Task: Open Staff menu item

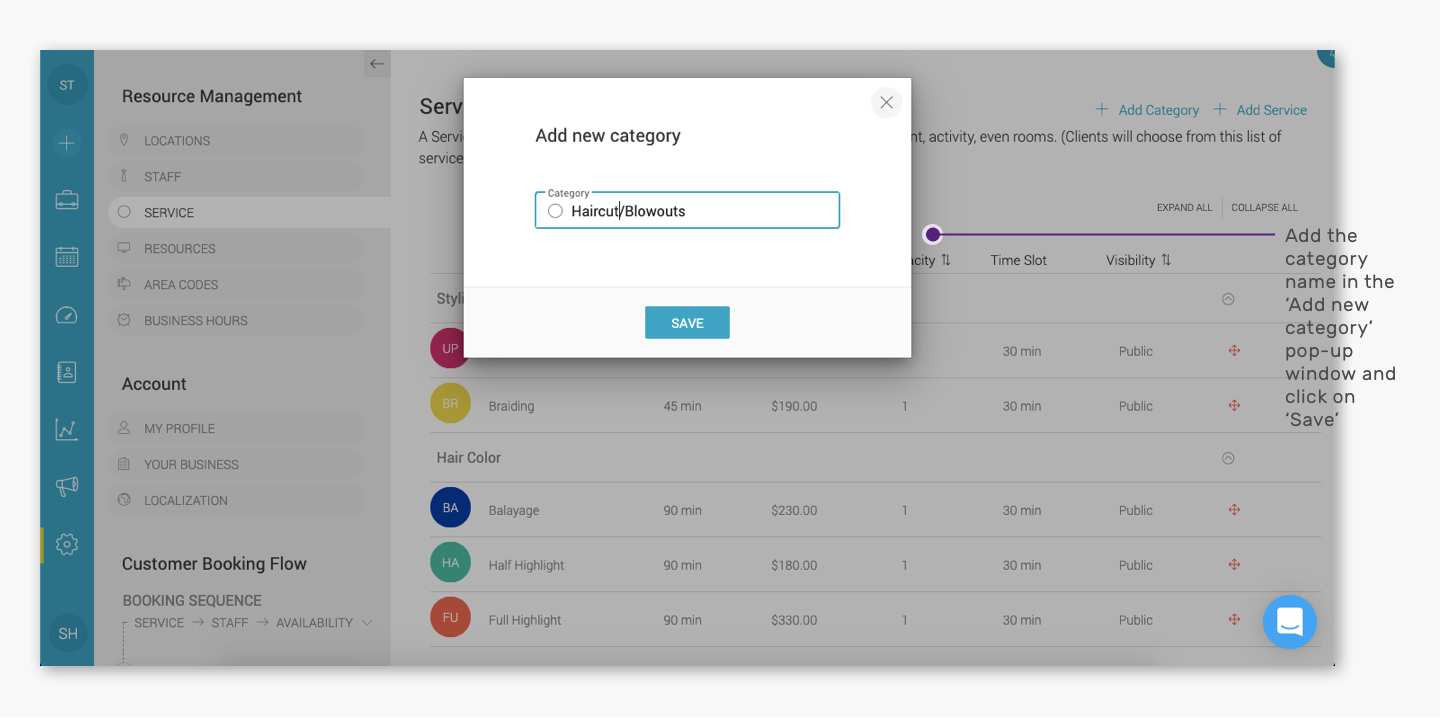Action: pos(236,177)
